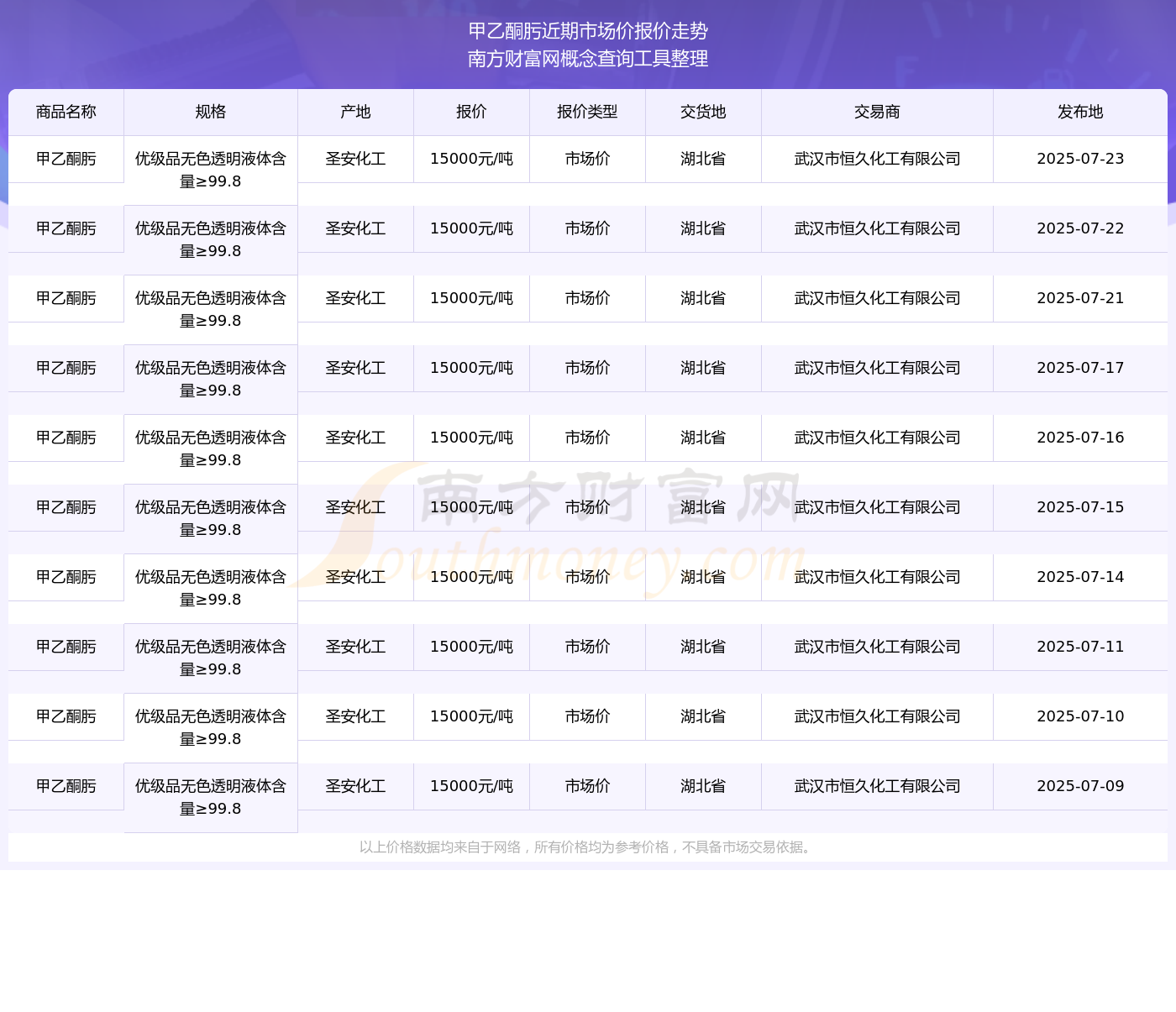
Task: Click the date 2025-07-17 in the table
Action: 1080,368
